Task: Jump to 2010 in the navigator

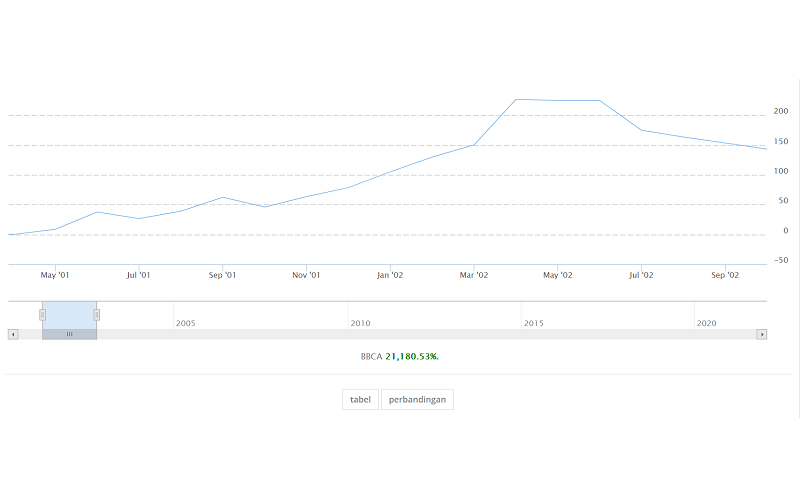Action: point(360,323)
